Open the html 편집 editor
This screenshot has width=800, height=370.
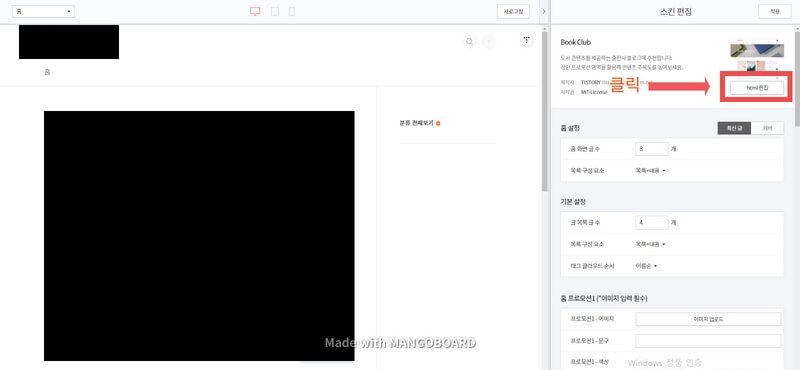coord(757,88)
